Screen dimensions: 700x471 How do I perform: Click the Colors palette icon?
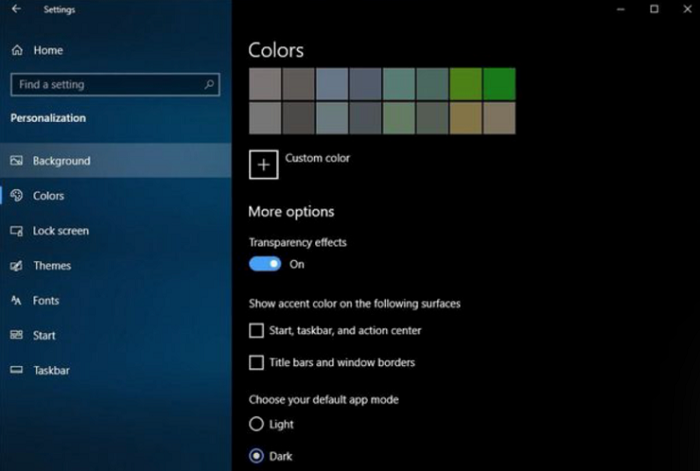click(17, 195)
